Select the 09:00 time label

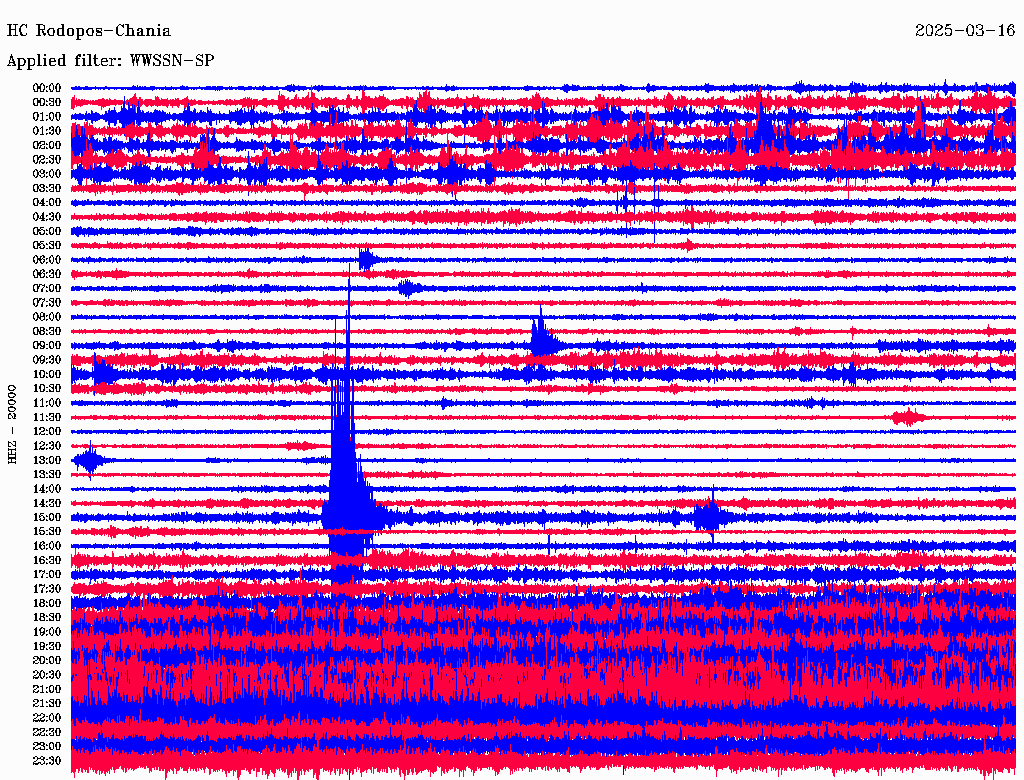click(47, 346)
